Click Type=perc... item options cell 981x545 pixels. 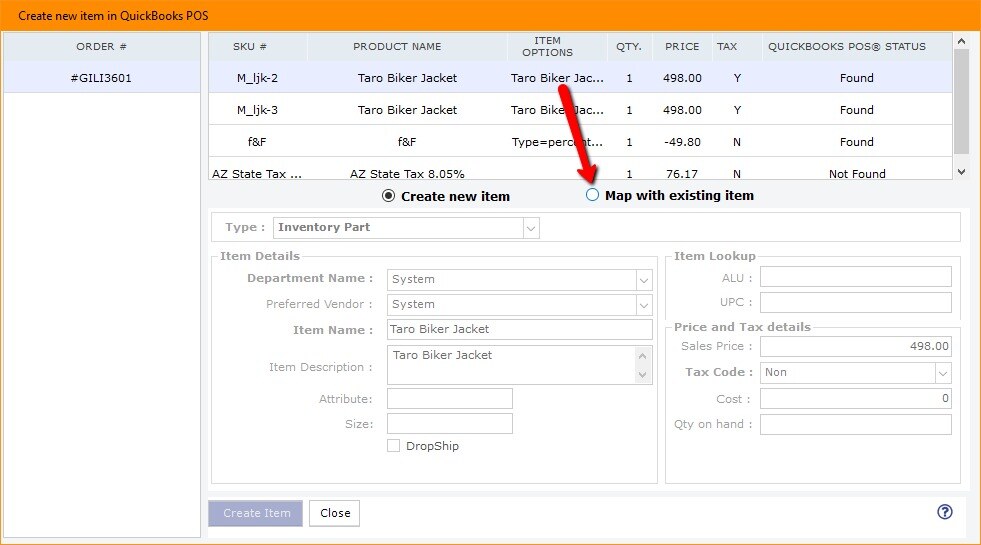[x=557, y=141]
